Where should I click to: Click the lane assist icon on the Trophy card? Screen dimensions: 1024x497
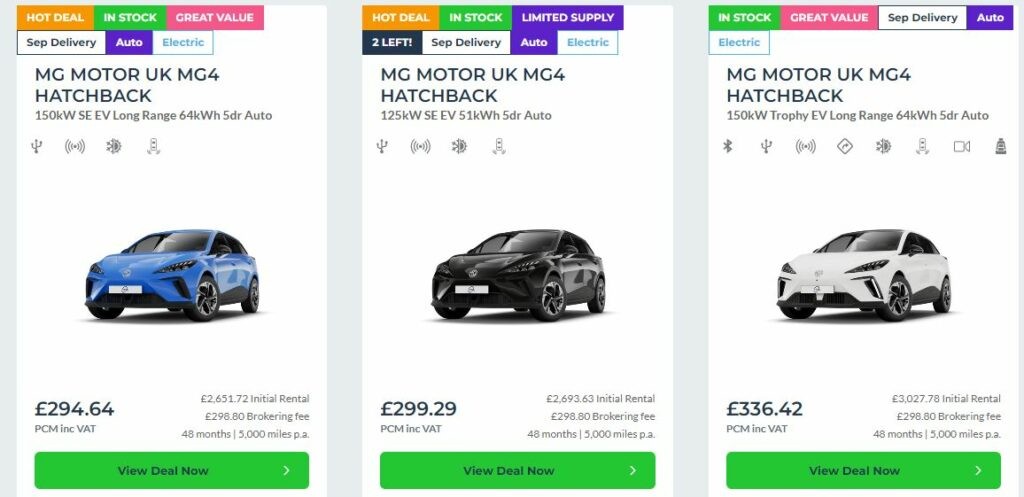[x=922, y=147]
